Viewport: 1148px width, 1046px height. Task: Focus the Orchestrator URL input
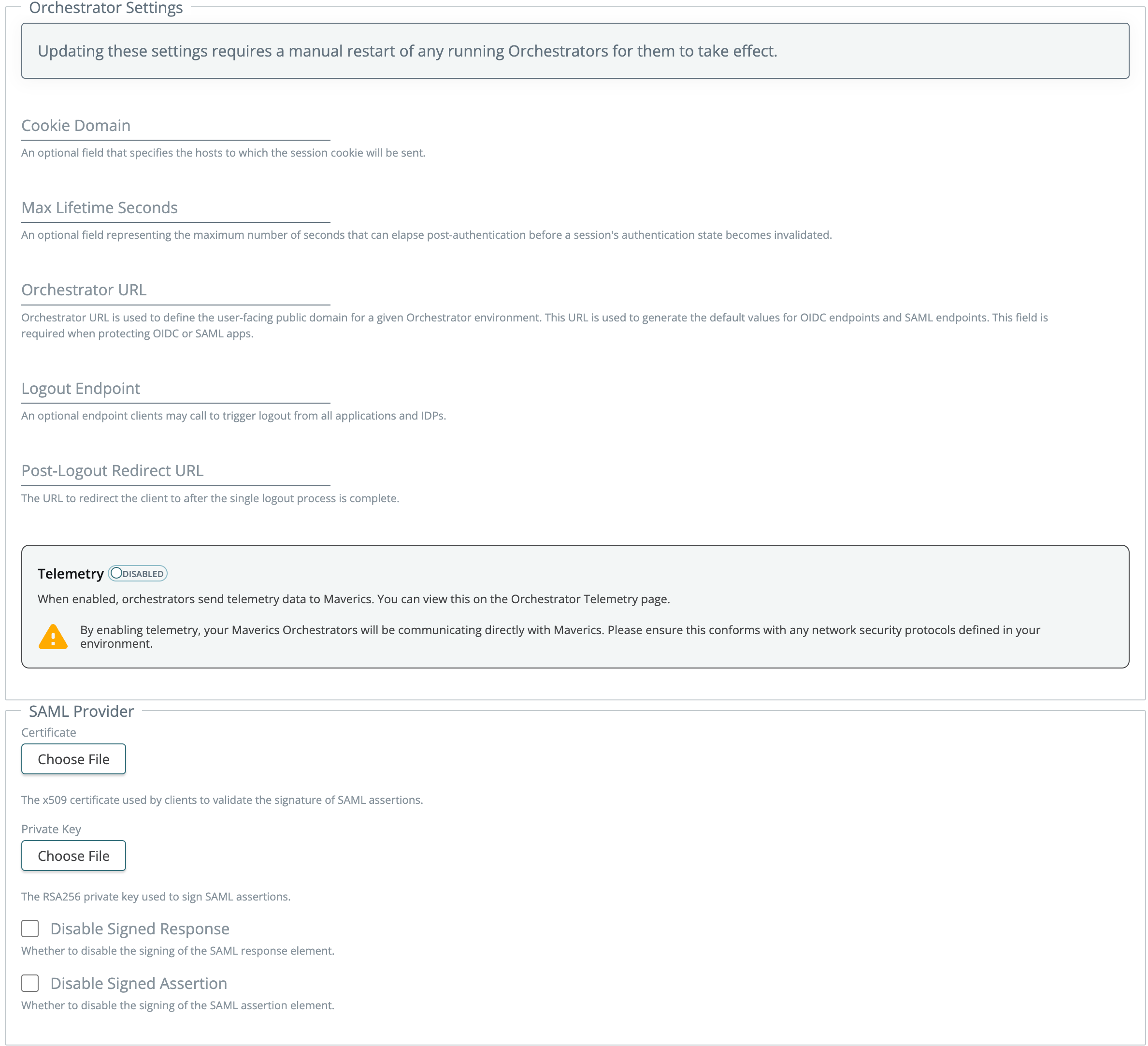coord(175,291)
